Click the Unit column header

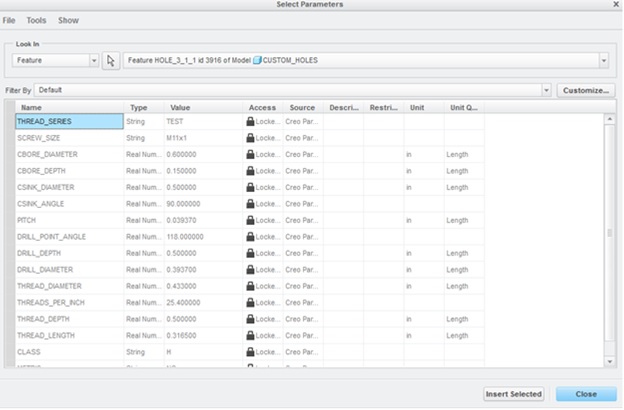pos(424,107)
